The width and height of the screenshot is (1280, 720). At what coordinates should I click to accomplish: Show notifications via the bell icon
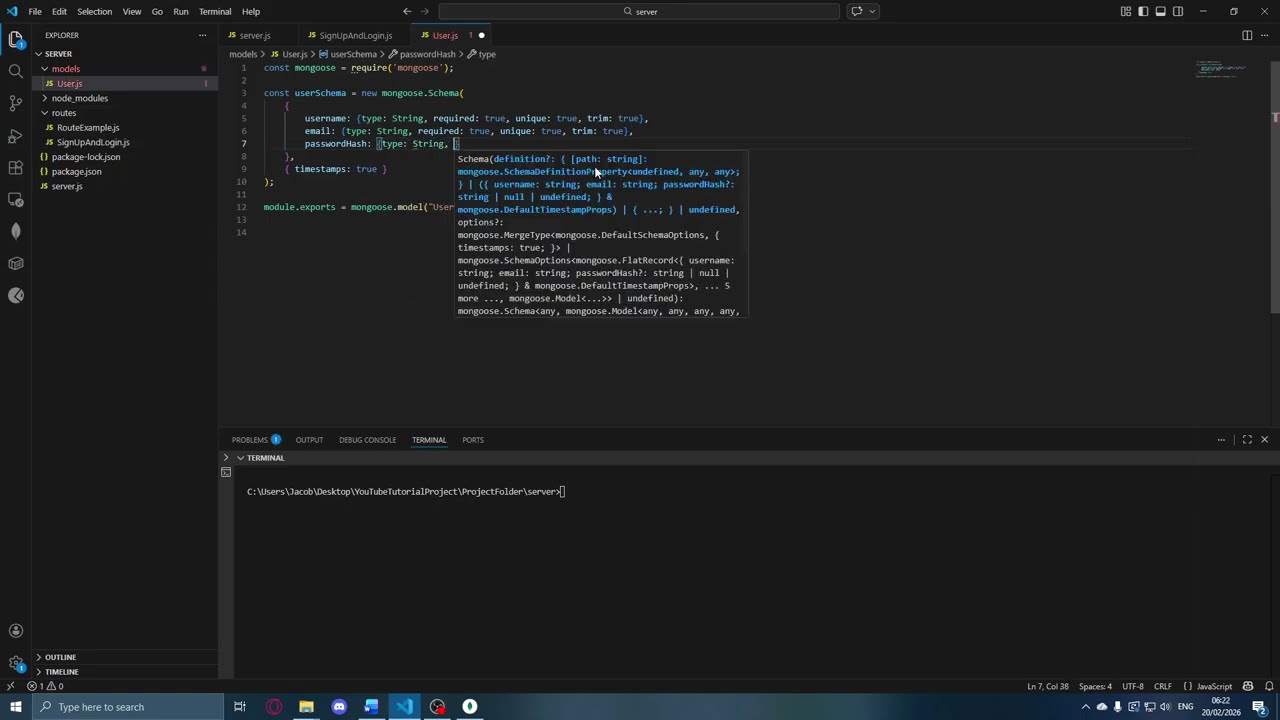1267,686
